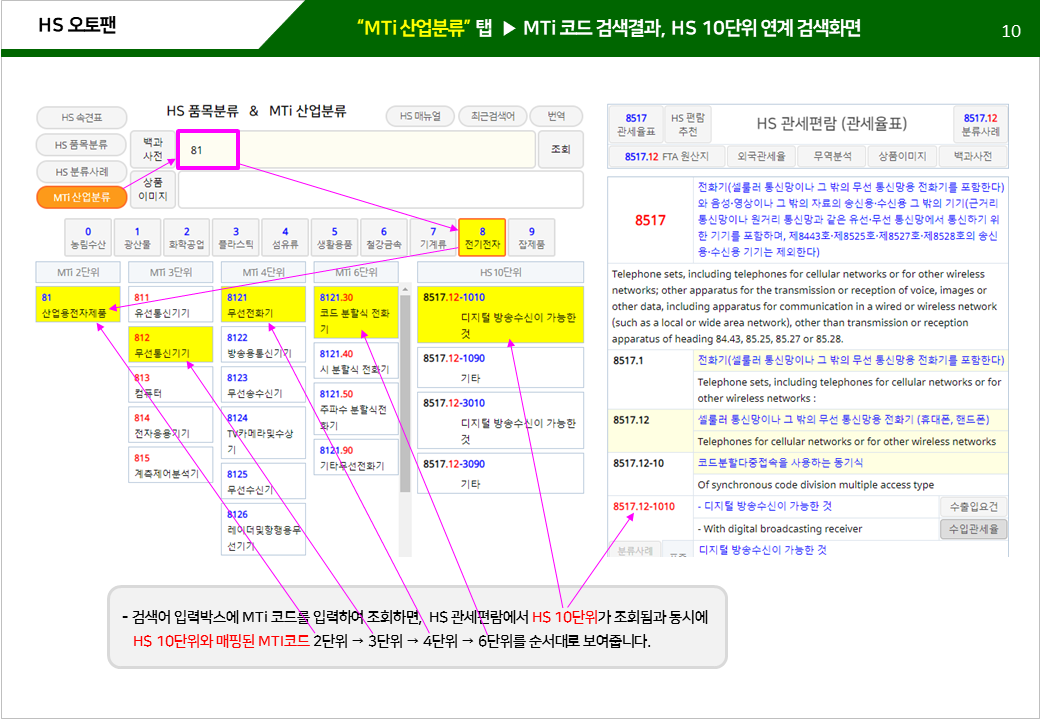Screen dimensions: 1040x720
Task: Open the 백과사전 tab in 관세편람 panel
Action: pyautogui.click(x=972, y=156)
